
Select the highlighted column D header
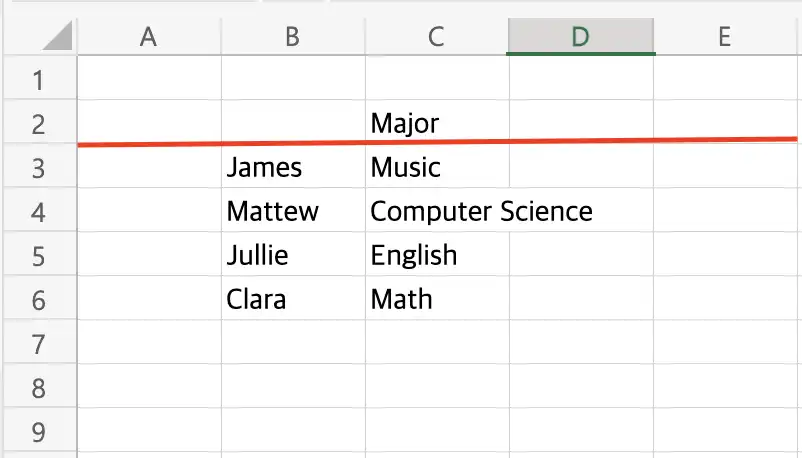[x=581, y=36]
